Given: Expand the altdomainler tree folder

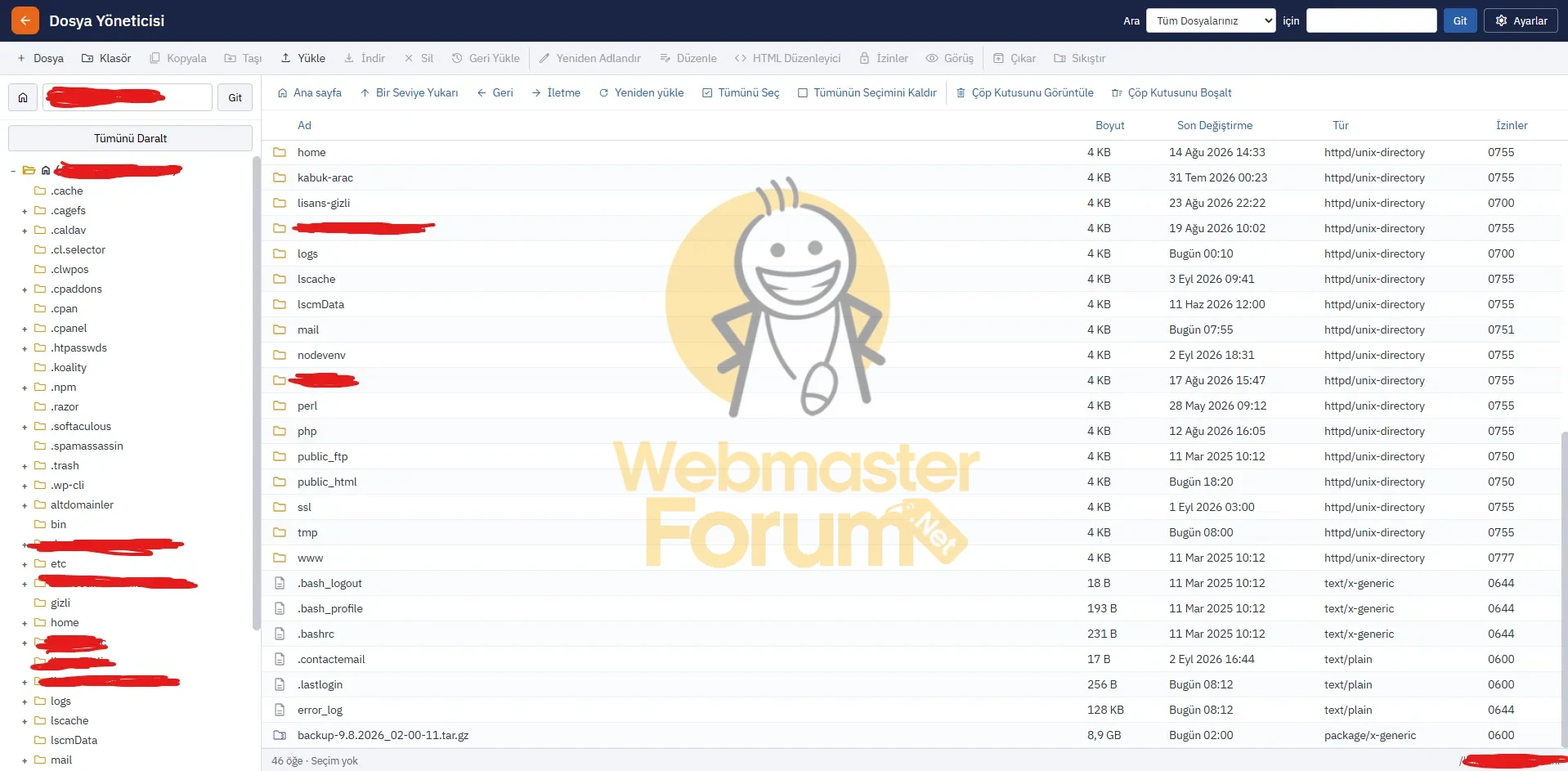Looking at the screenshot, I should 25,505.
